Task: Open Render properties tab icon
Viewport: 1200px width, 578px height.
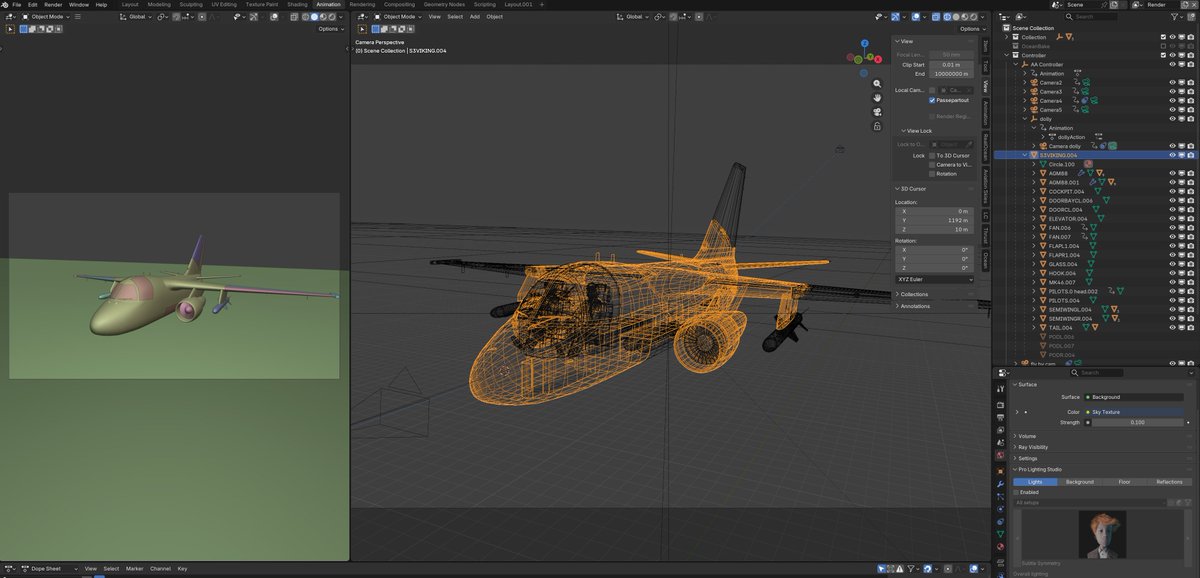Action: coord(1000,405)
